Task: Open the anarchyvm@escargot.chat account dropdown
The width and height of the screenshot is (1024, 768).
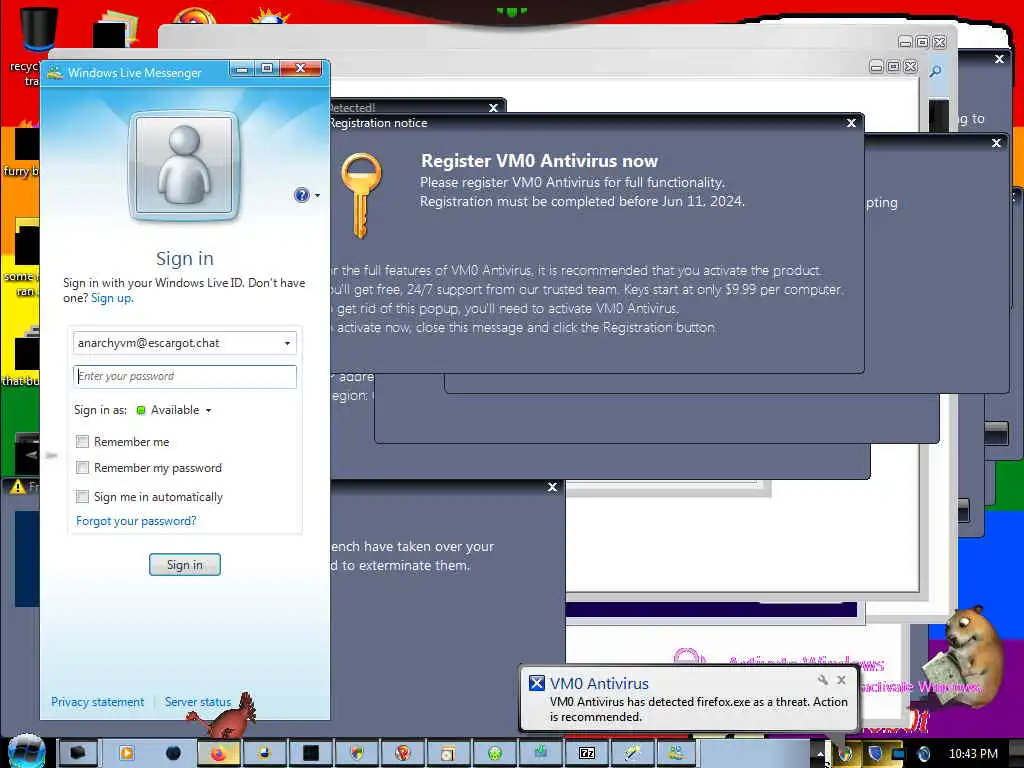Action: click(287, 344)
